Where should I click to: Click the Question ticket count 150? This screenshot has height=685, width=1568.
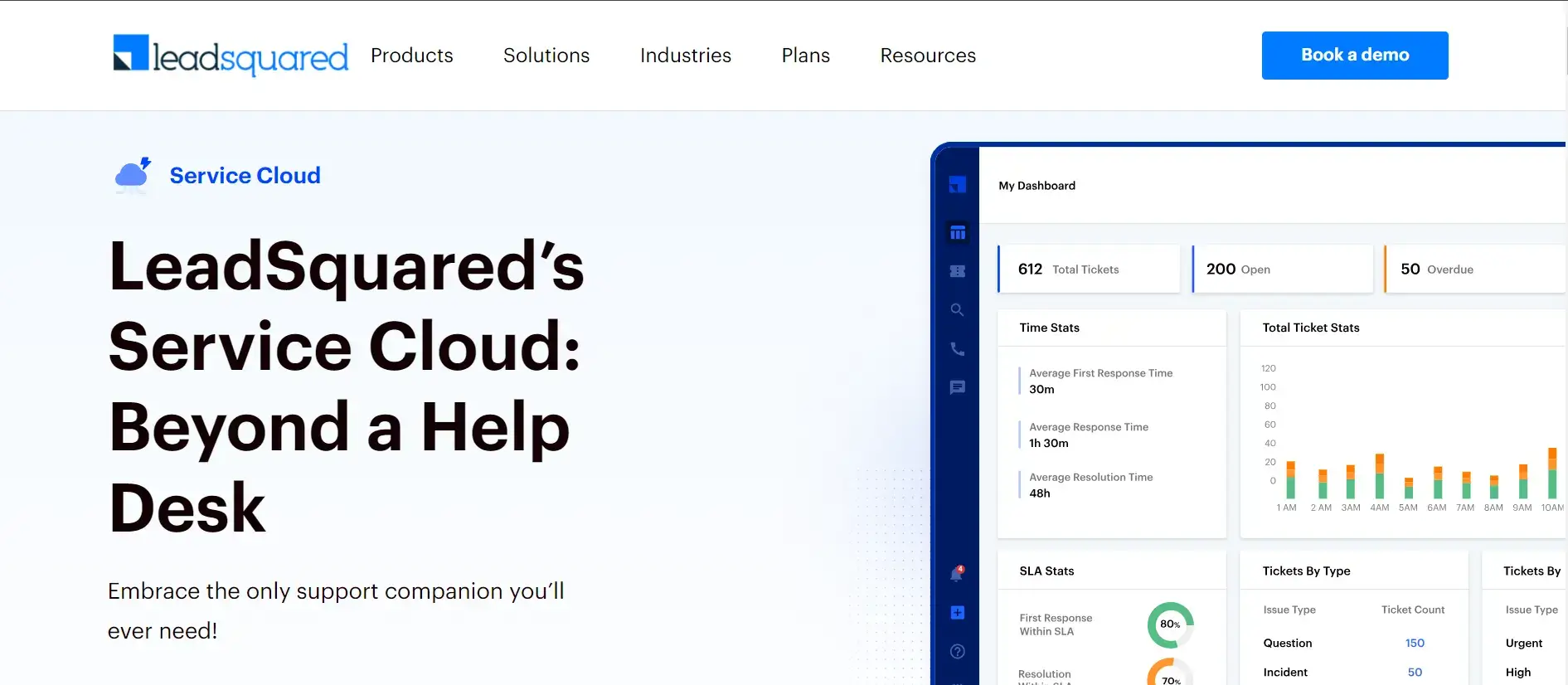click(x=1415, y=643)
